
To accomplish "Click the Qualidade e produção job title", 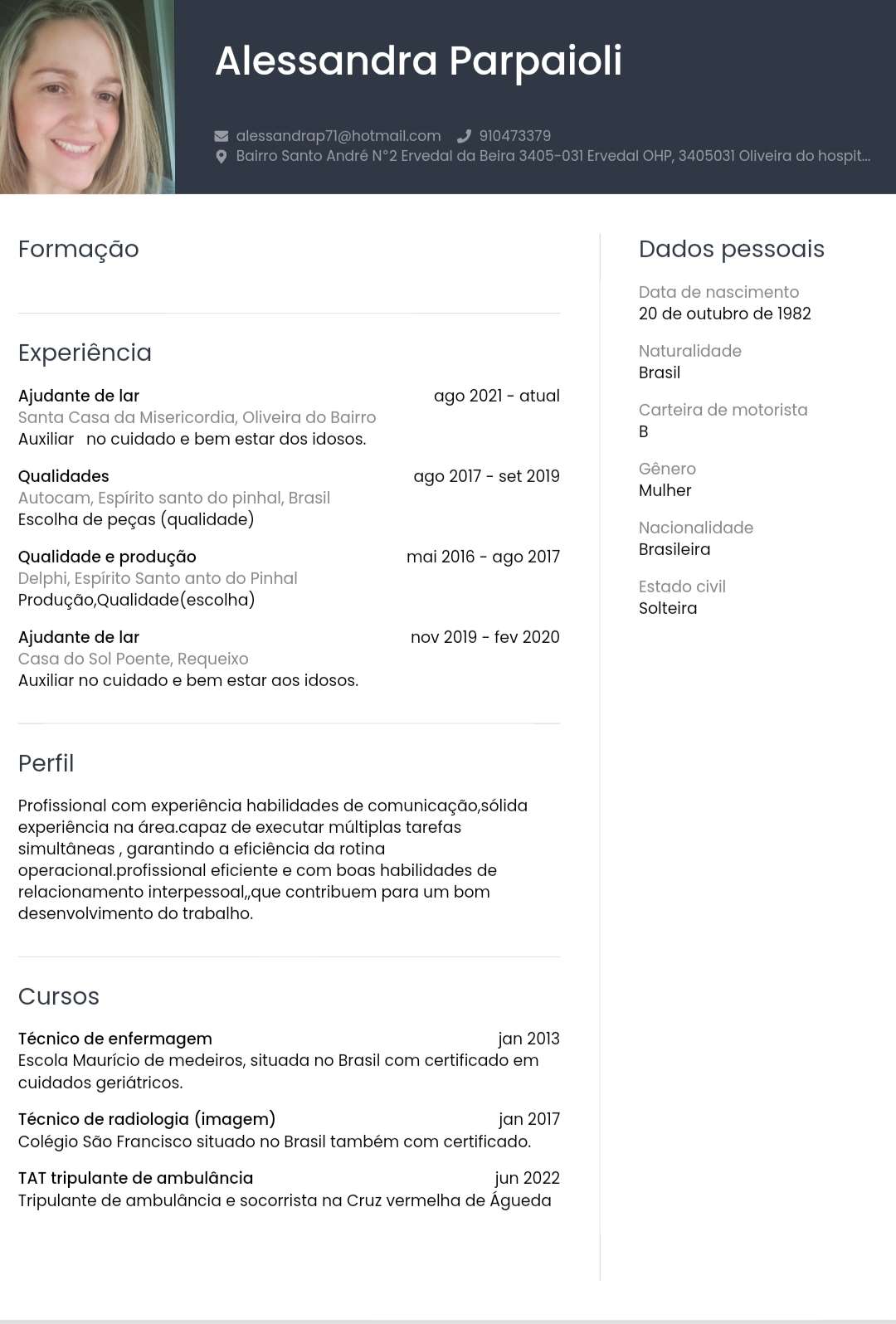I will coord(108,557).
